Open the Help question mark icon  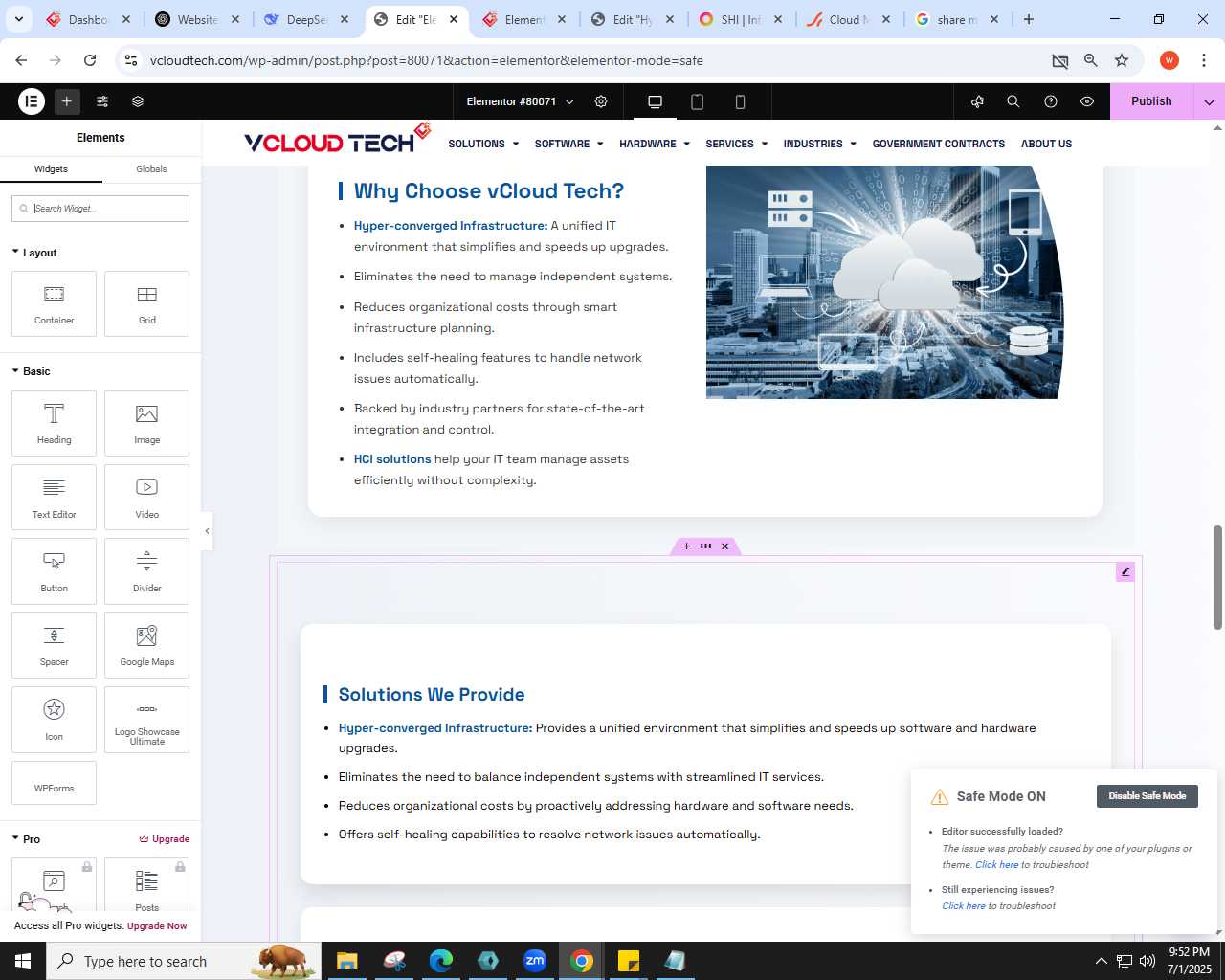(x=1051, y=101)
